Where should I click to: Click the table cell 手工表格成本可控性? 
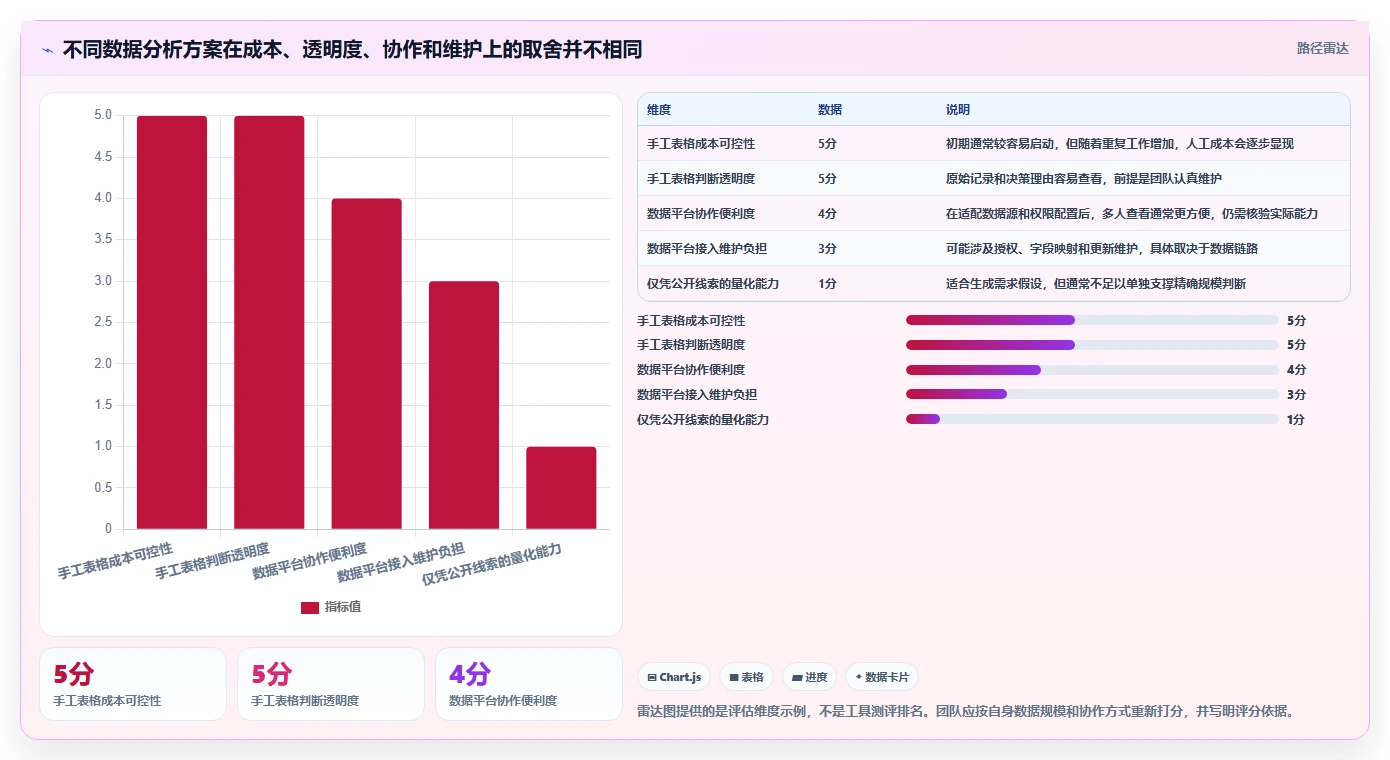point(701,144)
